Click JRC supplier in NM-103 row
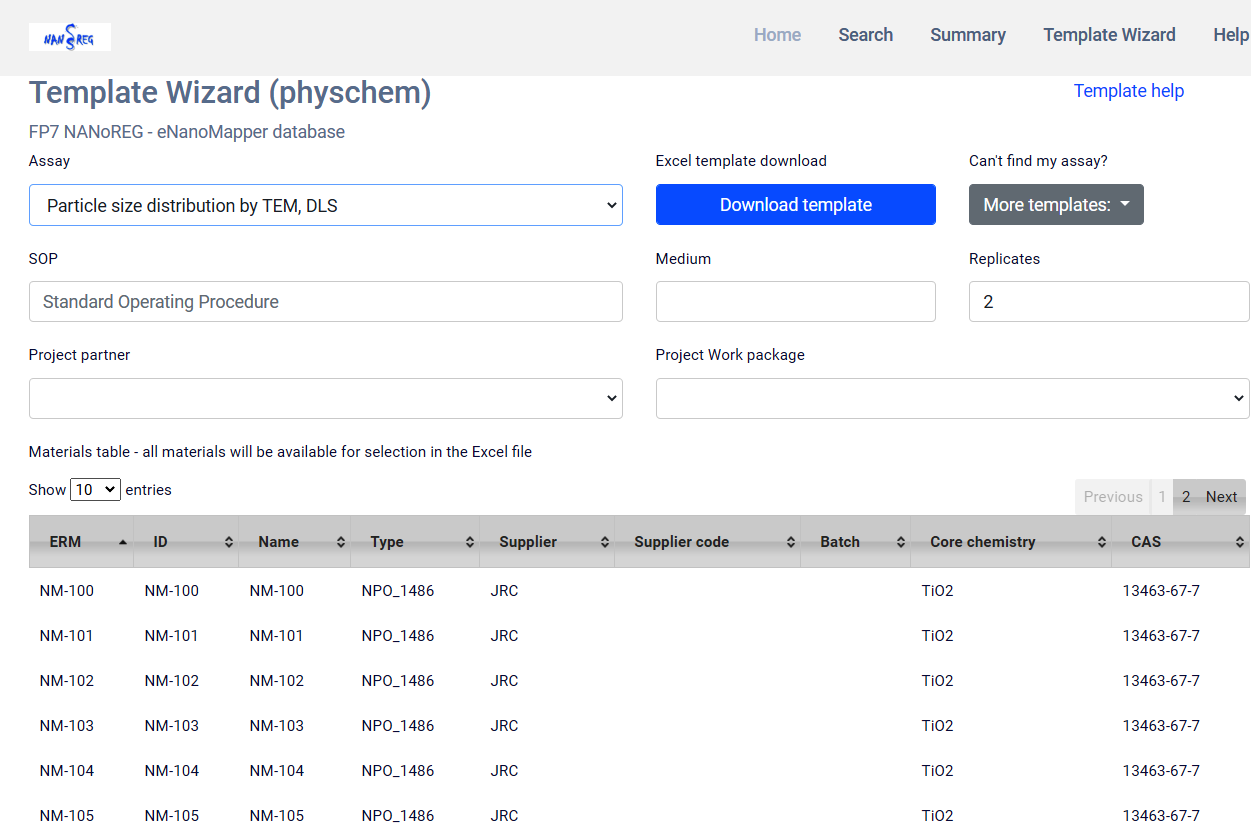 tap(505, 726)
